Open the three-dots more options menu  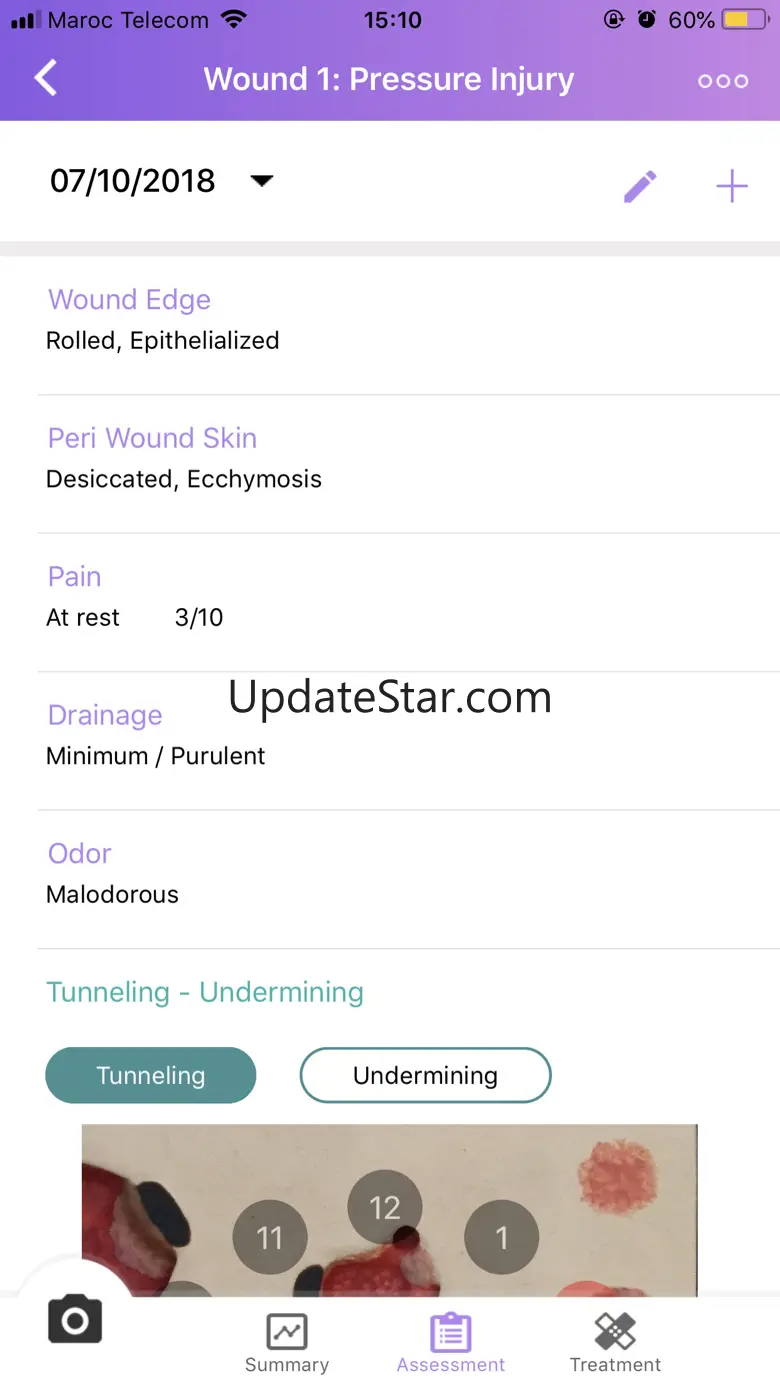coord(723,81)
